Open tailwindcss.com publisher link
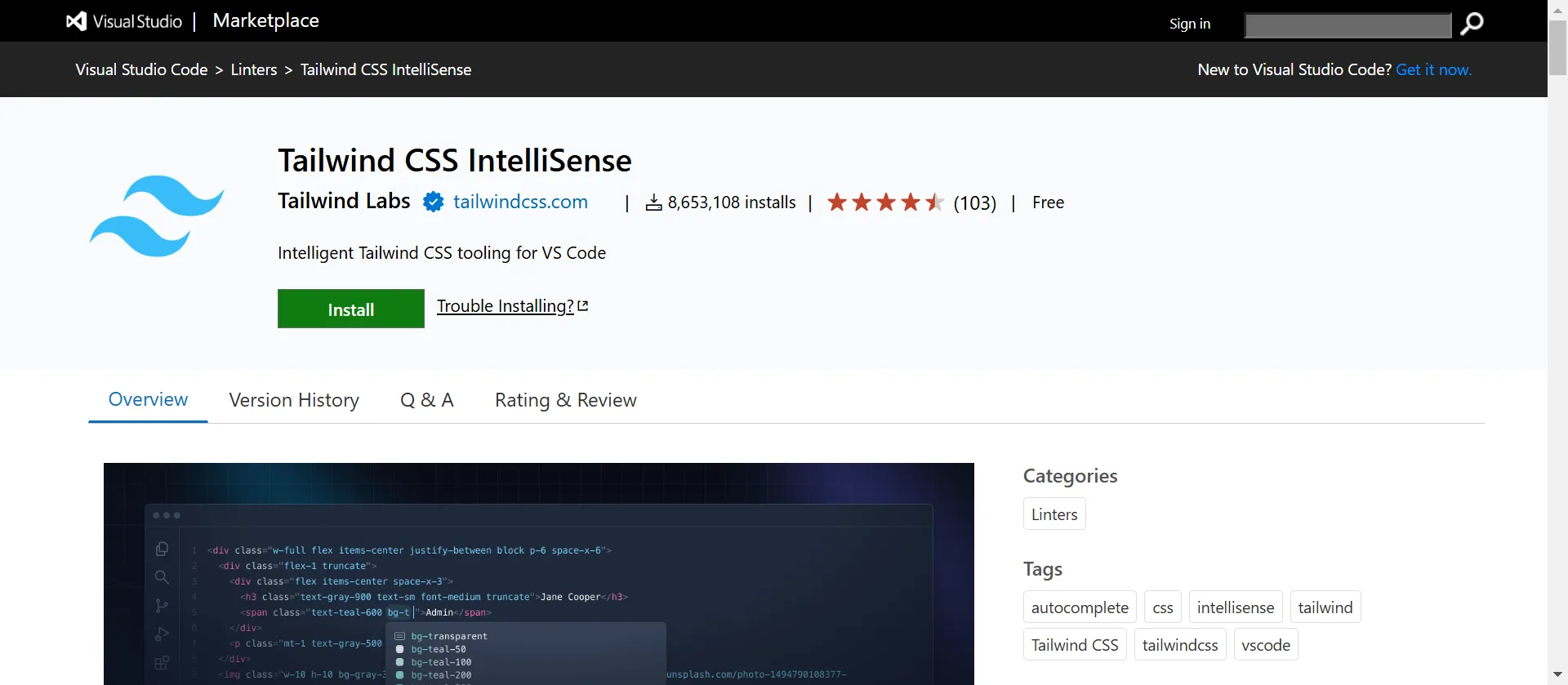1568x685 pixels. coord(520,202)
